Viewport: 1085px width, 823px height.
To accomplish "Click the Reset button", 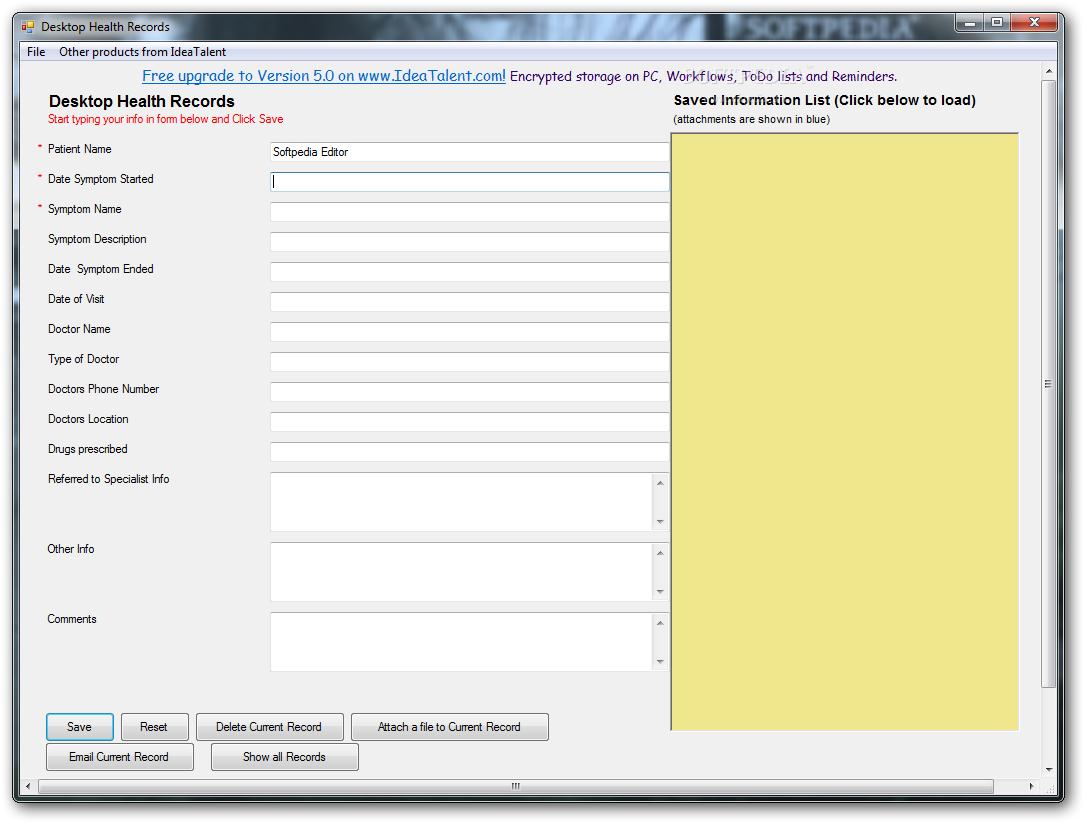I will pos(154,727).
